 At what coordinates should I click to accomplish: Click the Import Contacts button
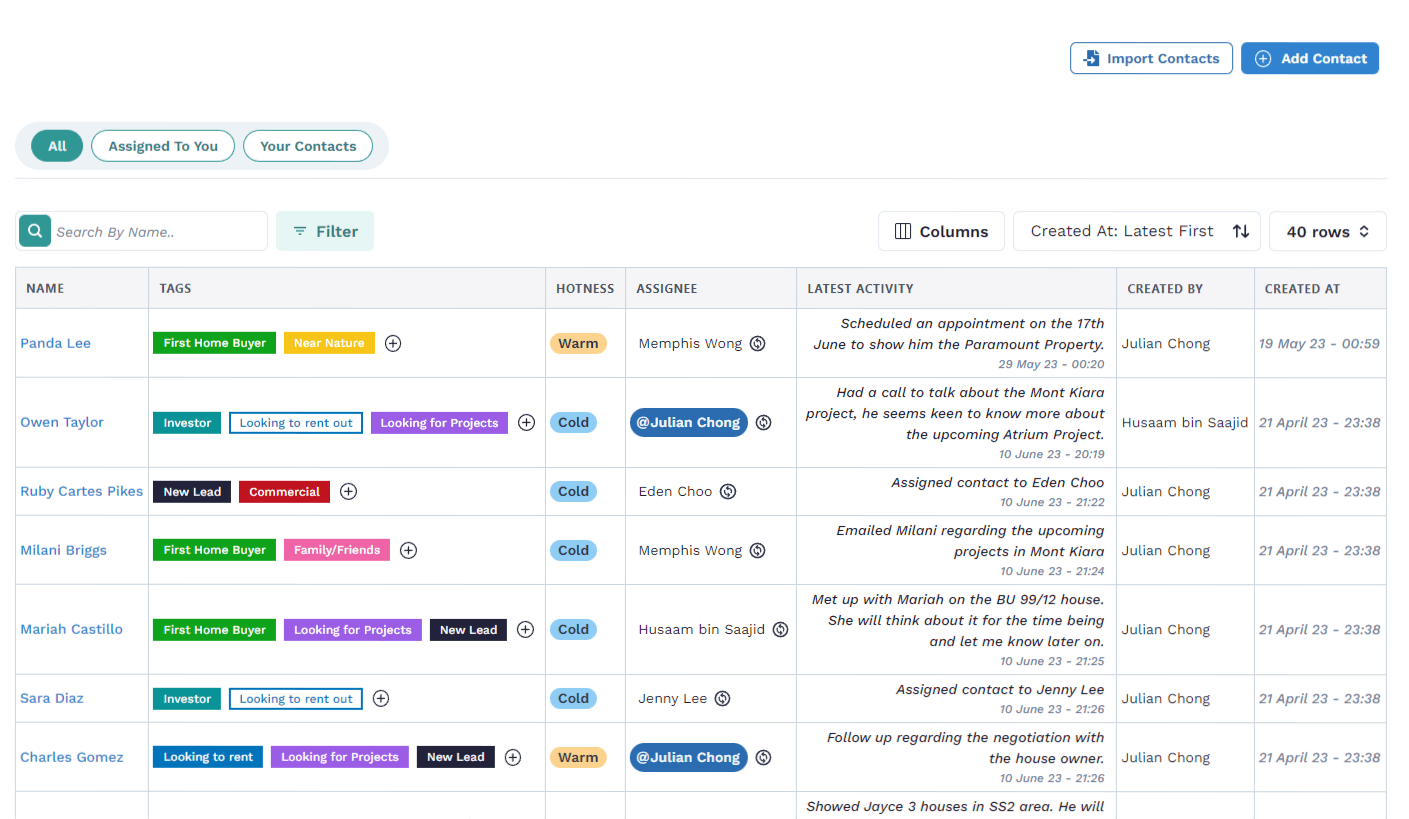1150,58
